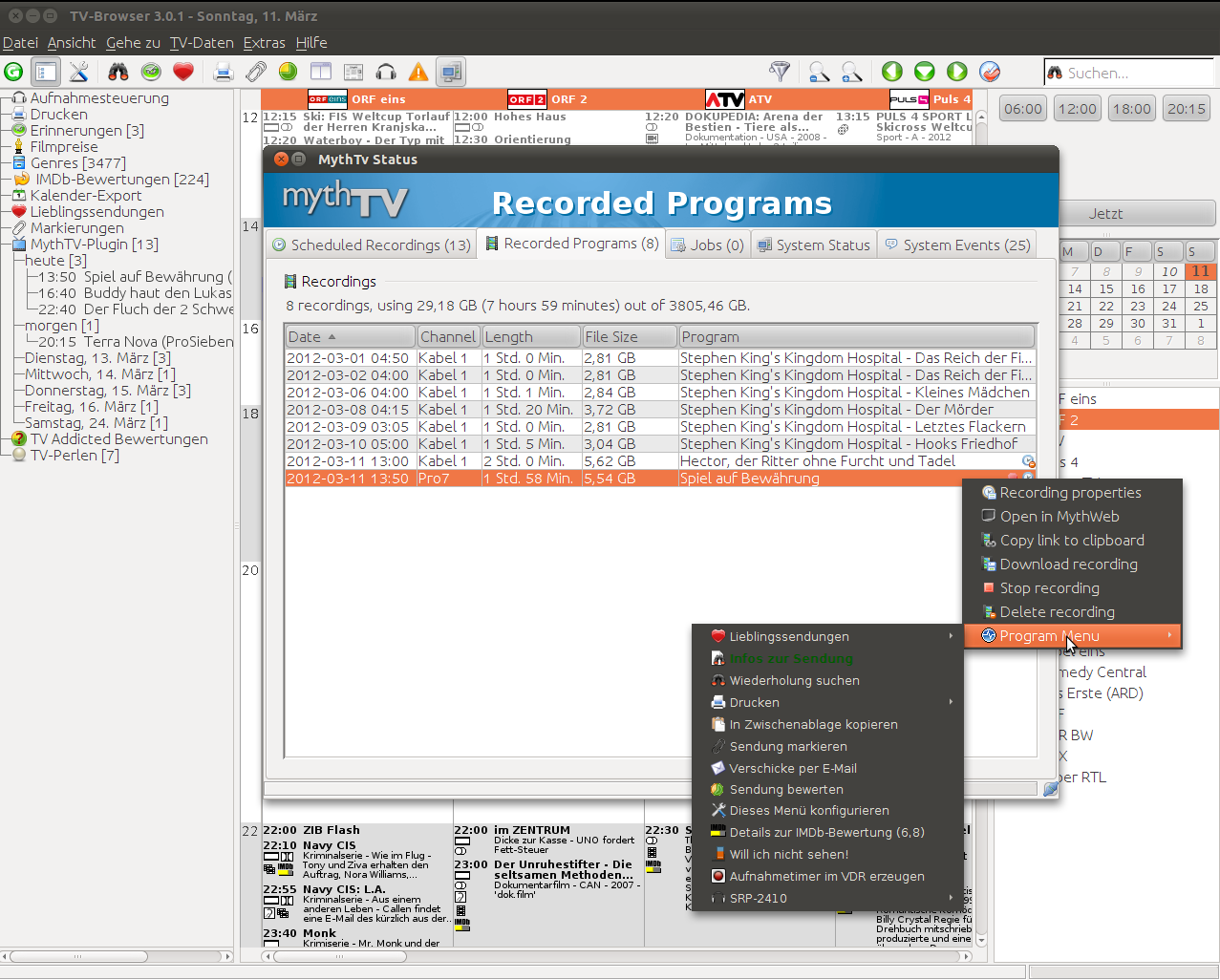Select Verschicke per E-Mail entry
The image size is (1220, 980).
827,768
